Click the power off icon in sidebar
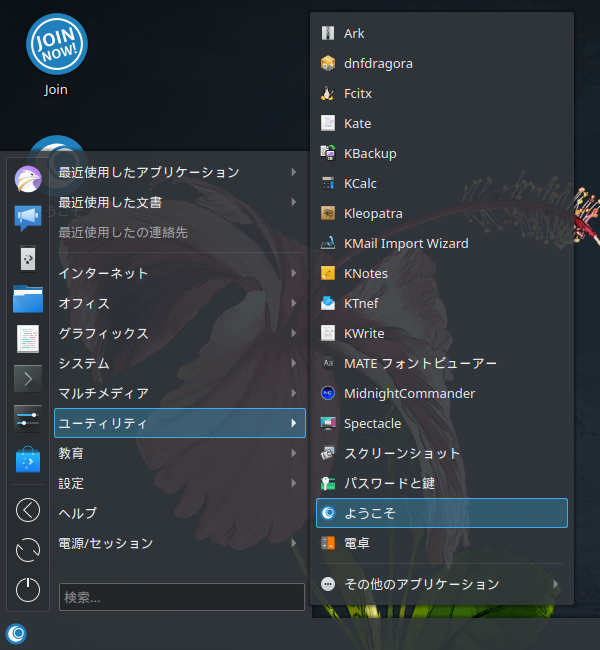The image size is (600, 650). [x=28, y=589]
